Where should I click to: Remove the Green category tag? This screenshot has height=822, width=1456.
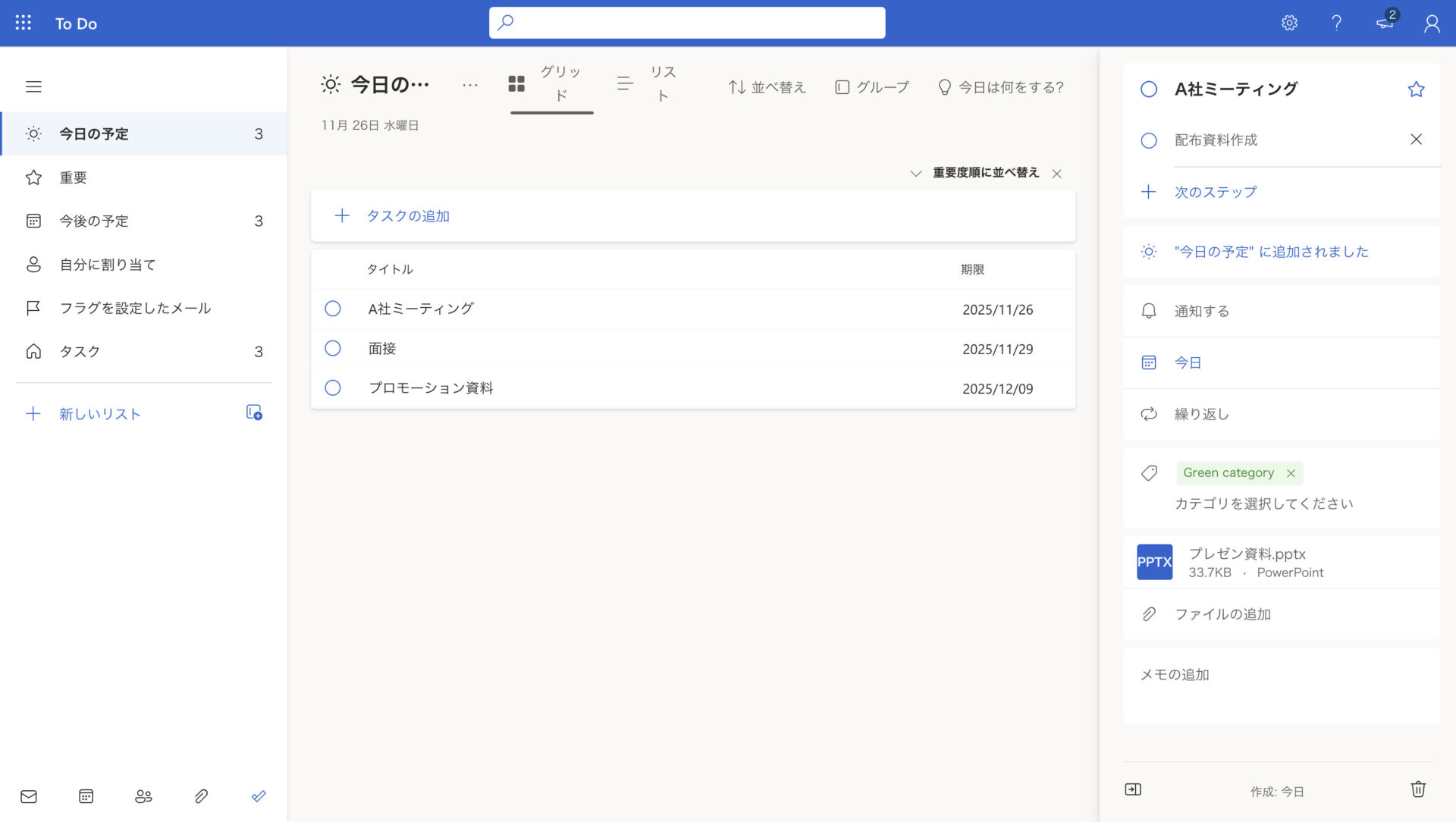[x=1291, y=472]
